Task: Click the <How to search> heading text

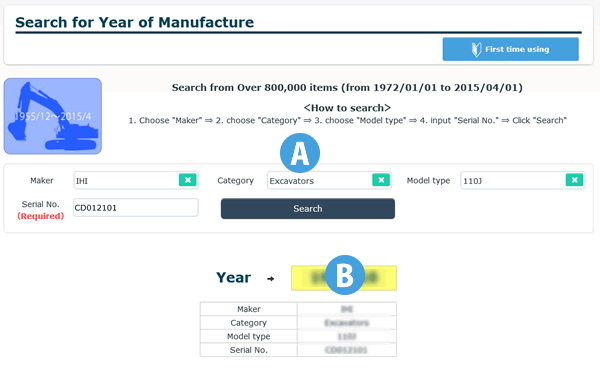Action: 347,108
